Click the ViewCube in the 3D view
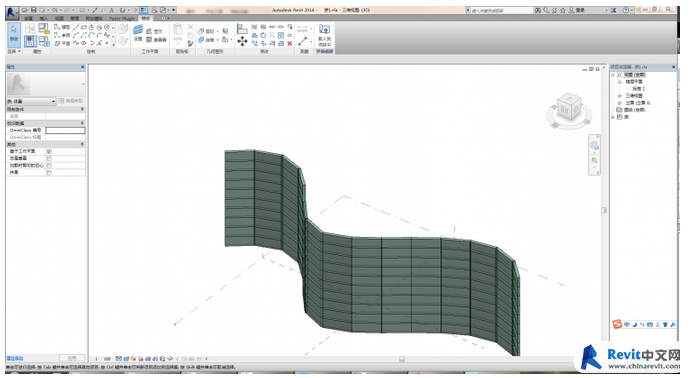This screenshot has width=691, height=378. point(568,107)
